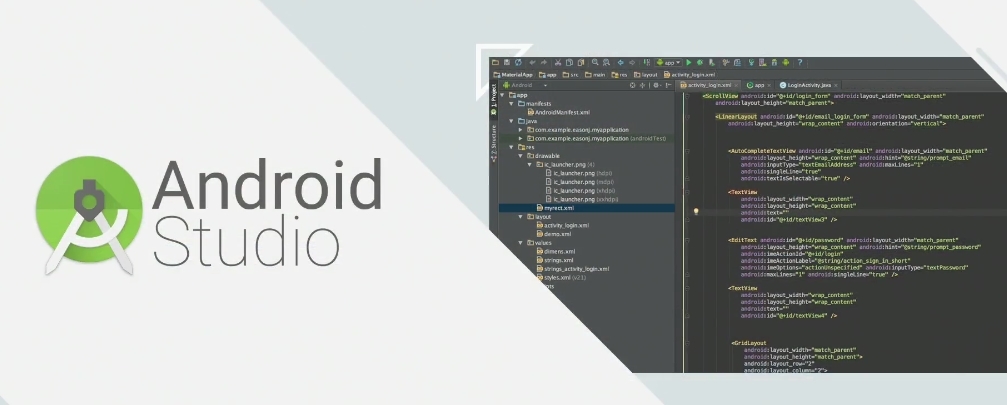Click src in the breadcrumb bar

[x=571, y=74]
